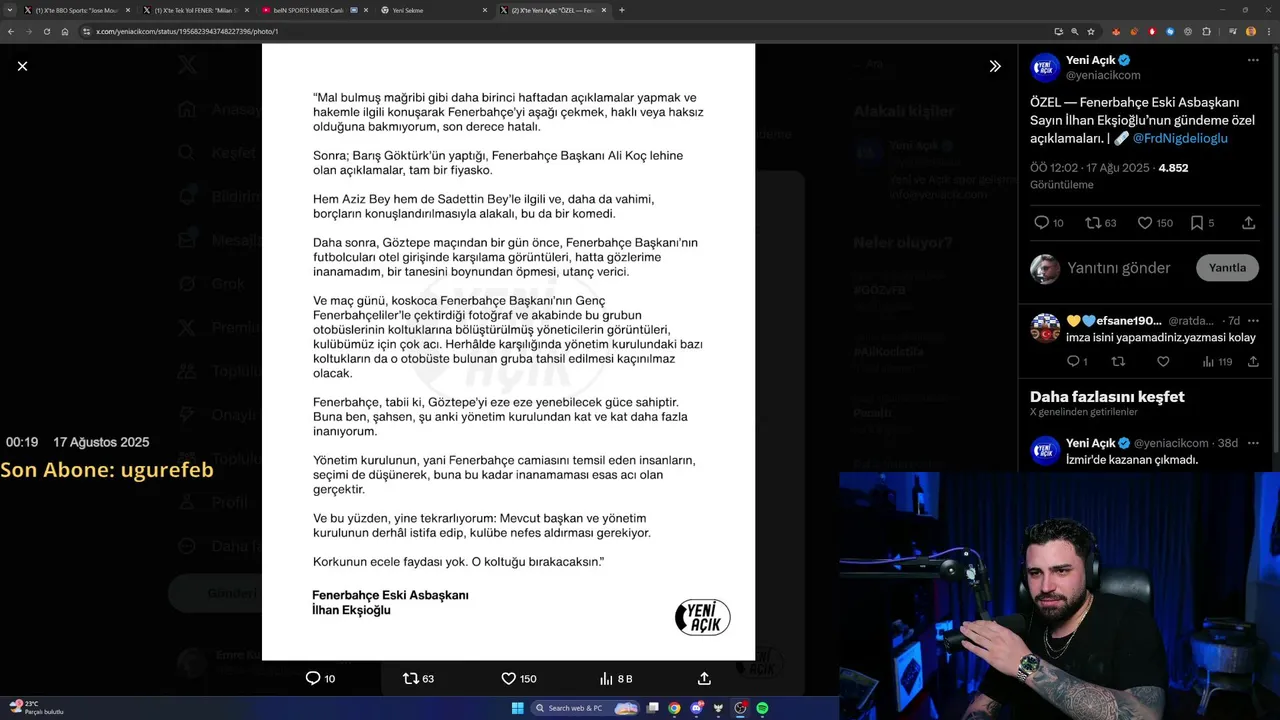This screenshot has height=720, width=1280.
Task: Share the main post from side panel
Action: (x=1248, y=223)
